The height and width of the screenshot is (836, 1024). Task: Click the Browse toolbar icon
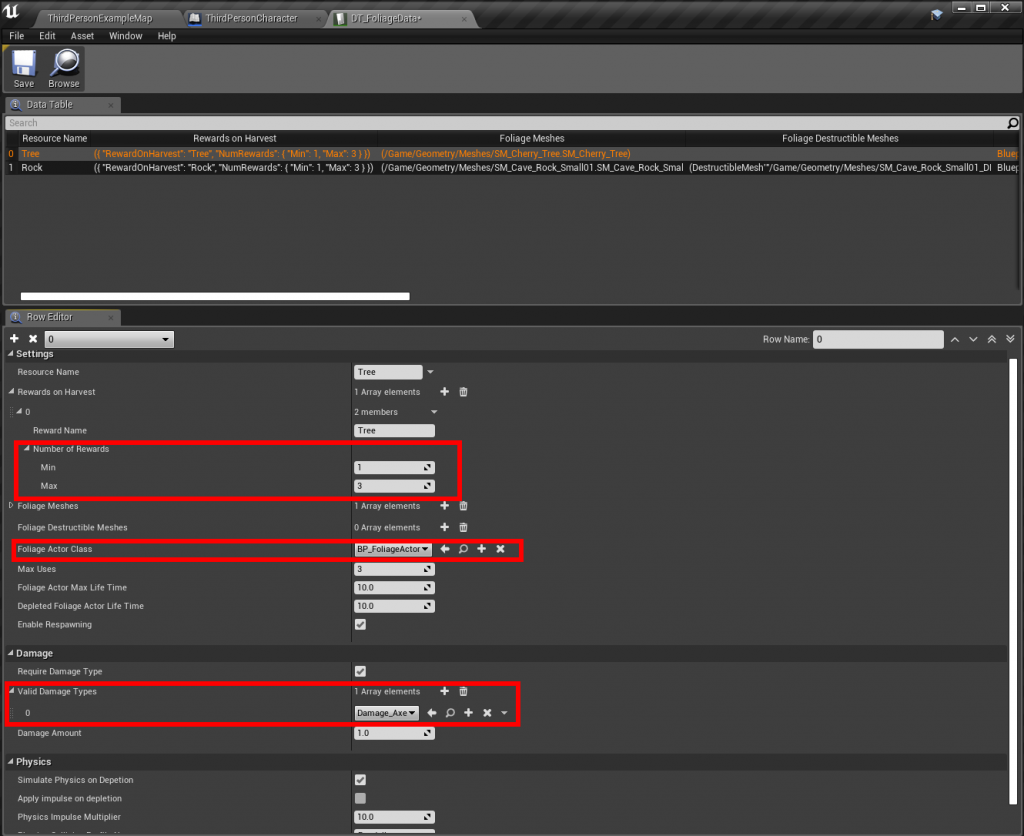tap(64, 69)
